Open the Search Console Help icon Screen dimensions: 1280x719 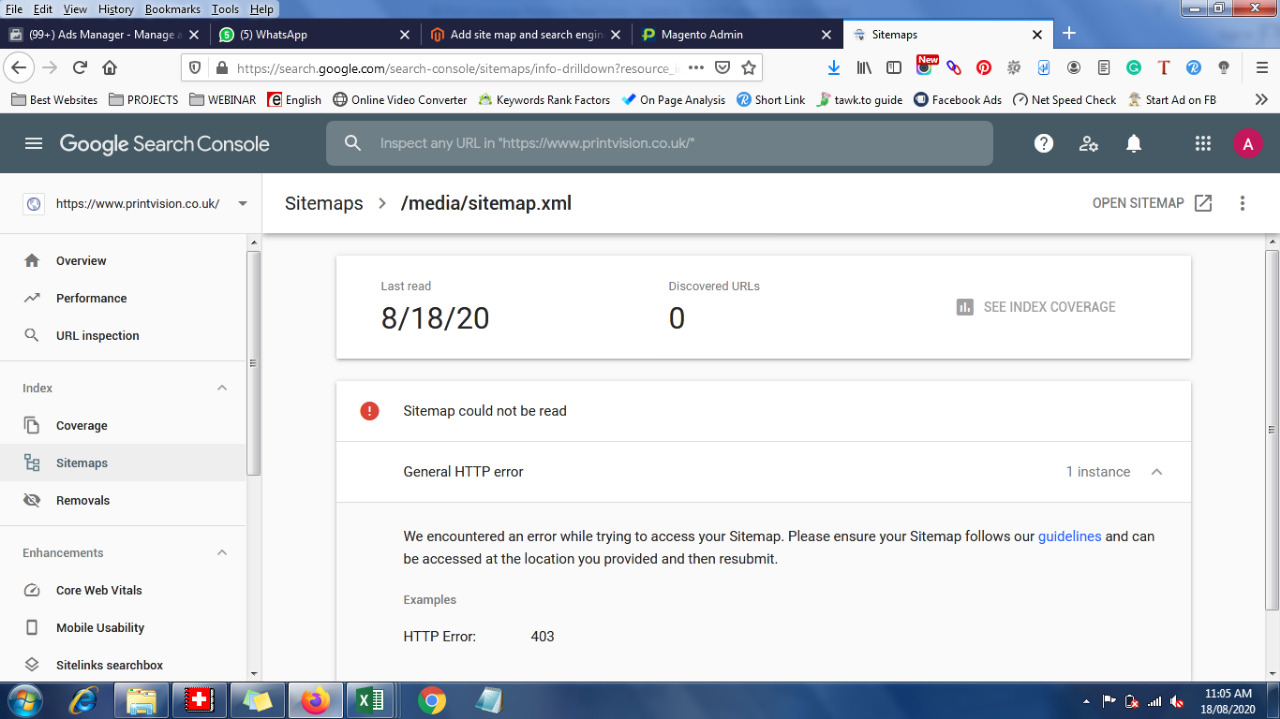click(x=1043, y=143)
